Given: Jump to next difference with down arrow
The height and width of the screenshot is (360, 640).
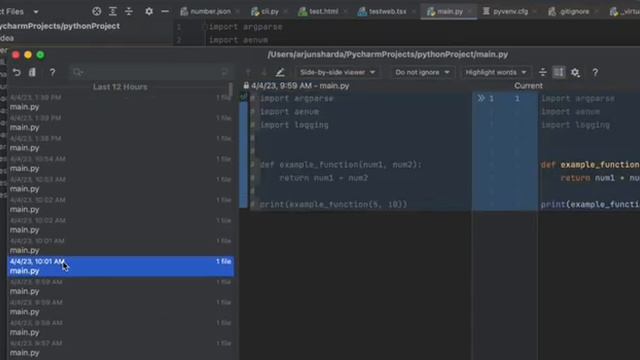Looking at the screenshot, I should [264, 73].
